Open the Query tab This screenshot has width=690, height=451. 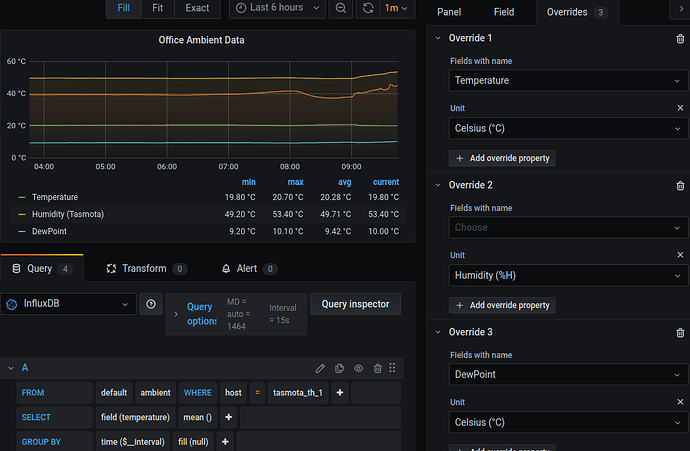point(42,268)
